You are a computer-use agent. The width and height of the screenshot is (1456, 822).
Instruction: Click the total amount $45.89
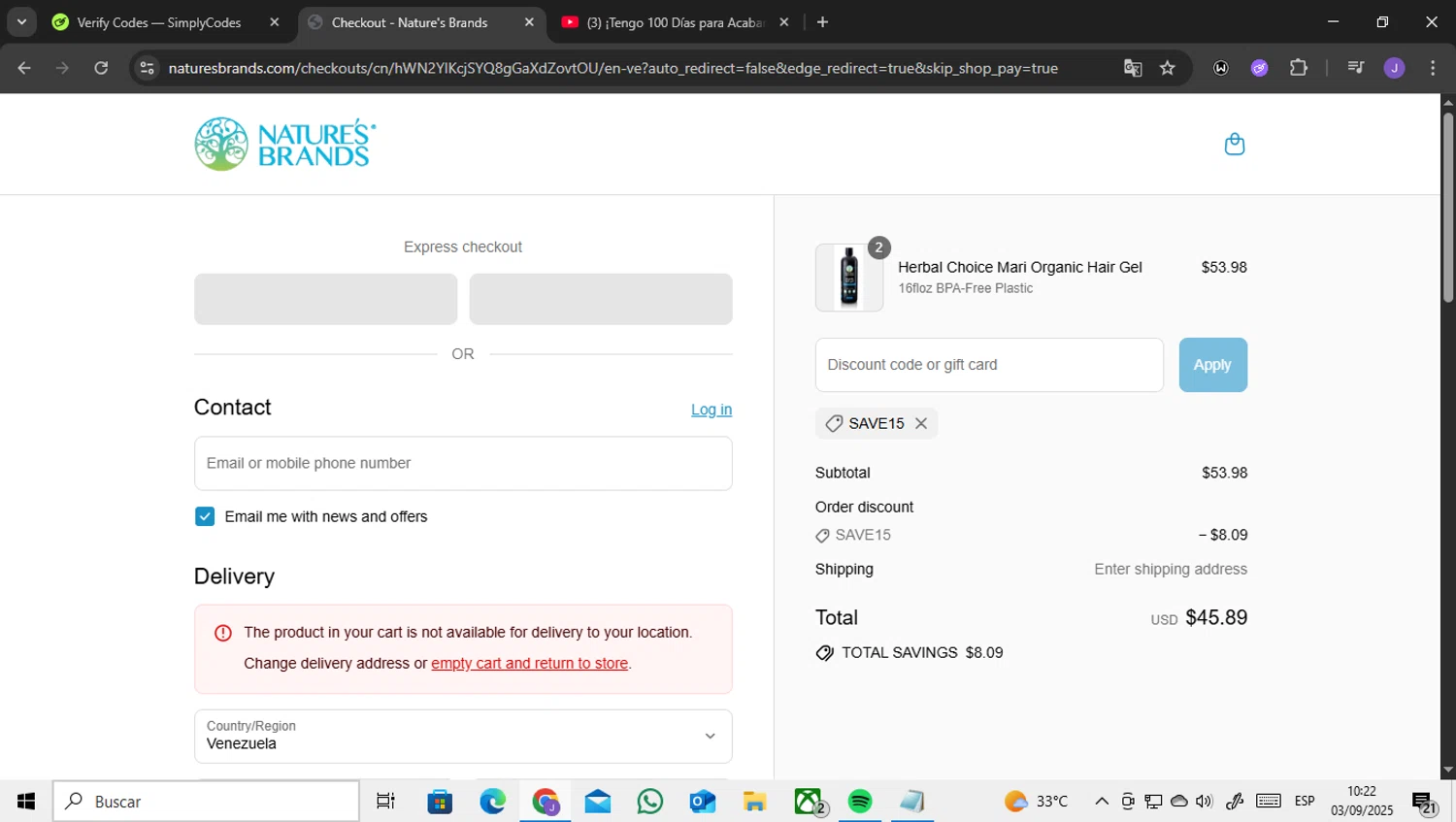[x=1216, y=618]
